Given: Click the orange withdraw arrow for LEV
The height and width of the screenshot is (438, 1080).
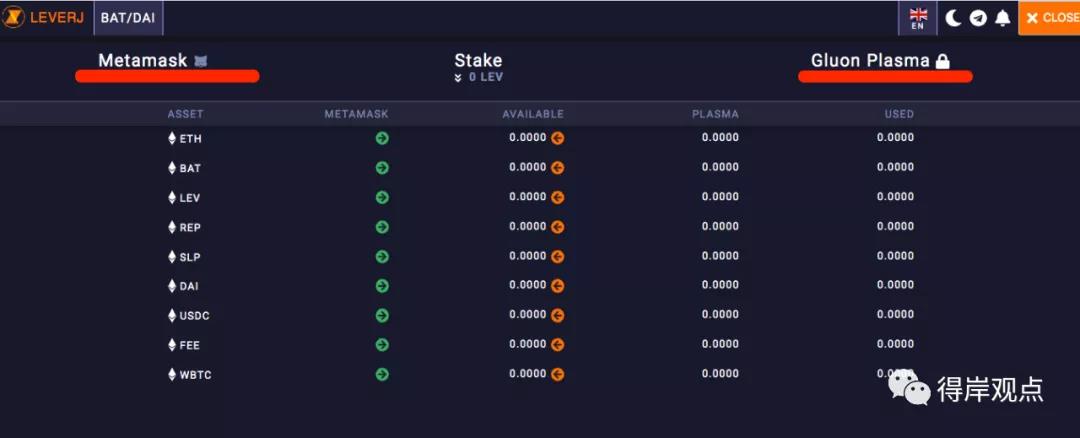Looking at the screenshot, I should pos(557,198).
